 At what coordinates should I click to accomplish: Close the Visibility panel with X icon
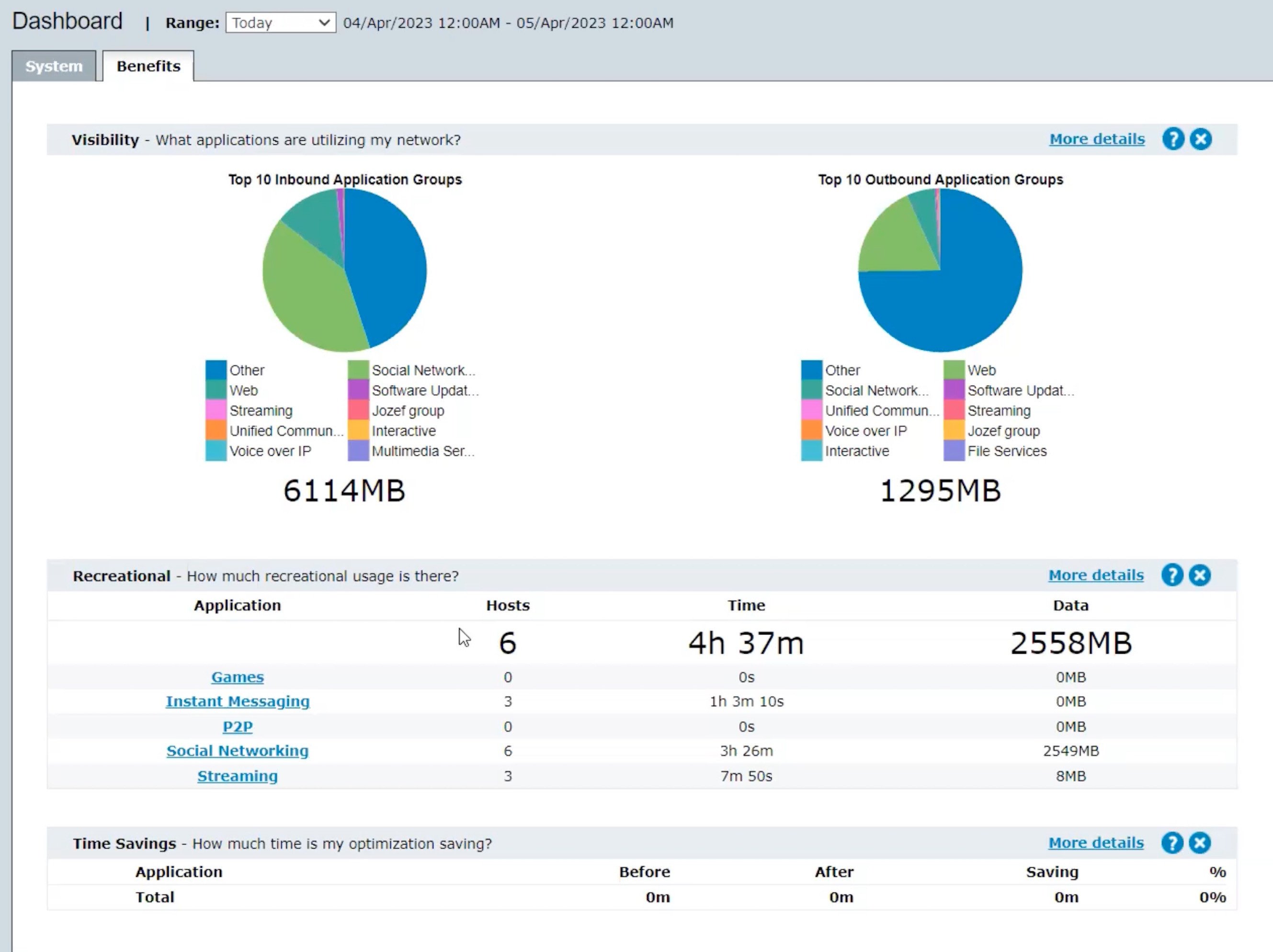click(x=1201, y=139)
